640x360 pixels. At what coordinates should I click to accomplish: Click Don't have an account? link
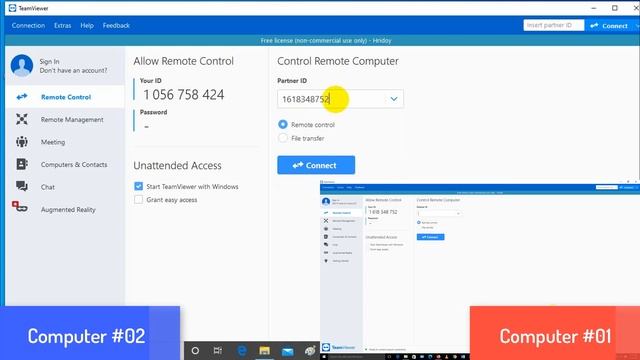pyautogui.click(x=73, y=70)
